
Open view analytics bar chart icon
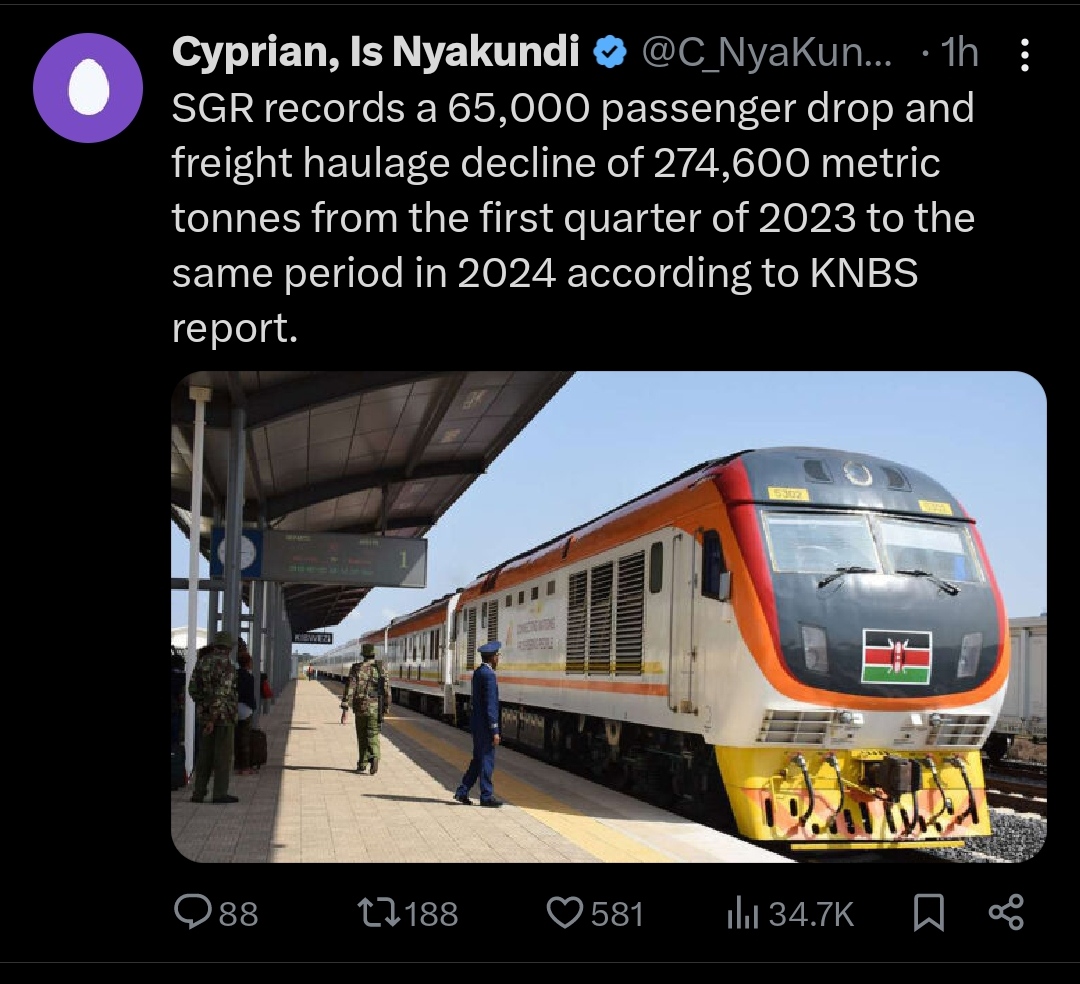(x=743, y=912)
